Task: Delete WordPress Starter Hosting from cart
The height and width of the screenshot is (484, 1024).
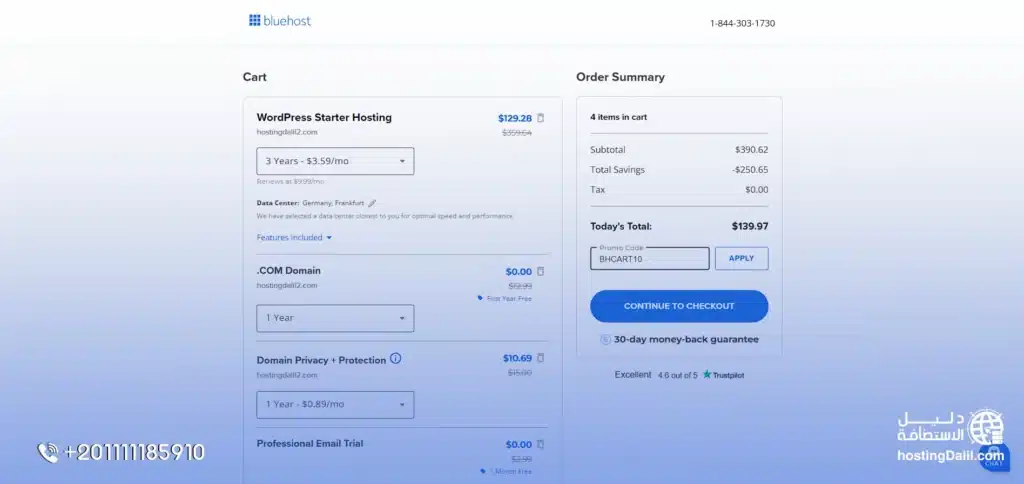Action: tap(540, 118)
